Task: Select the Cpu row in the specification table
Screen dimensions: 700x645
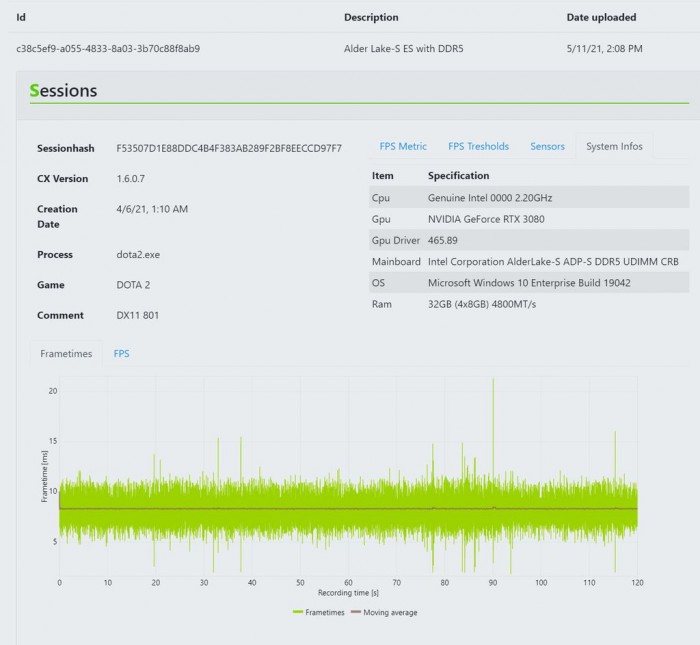Action: point(528,198)
